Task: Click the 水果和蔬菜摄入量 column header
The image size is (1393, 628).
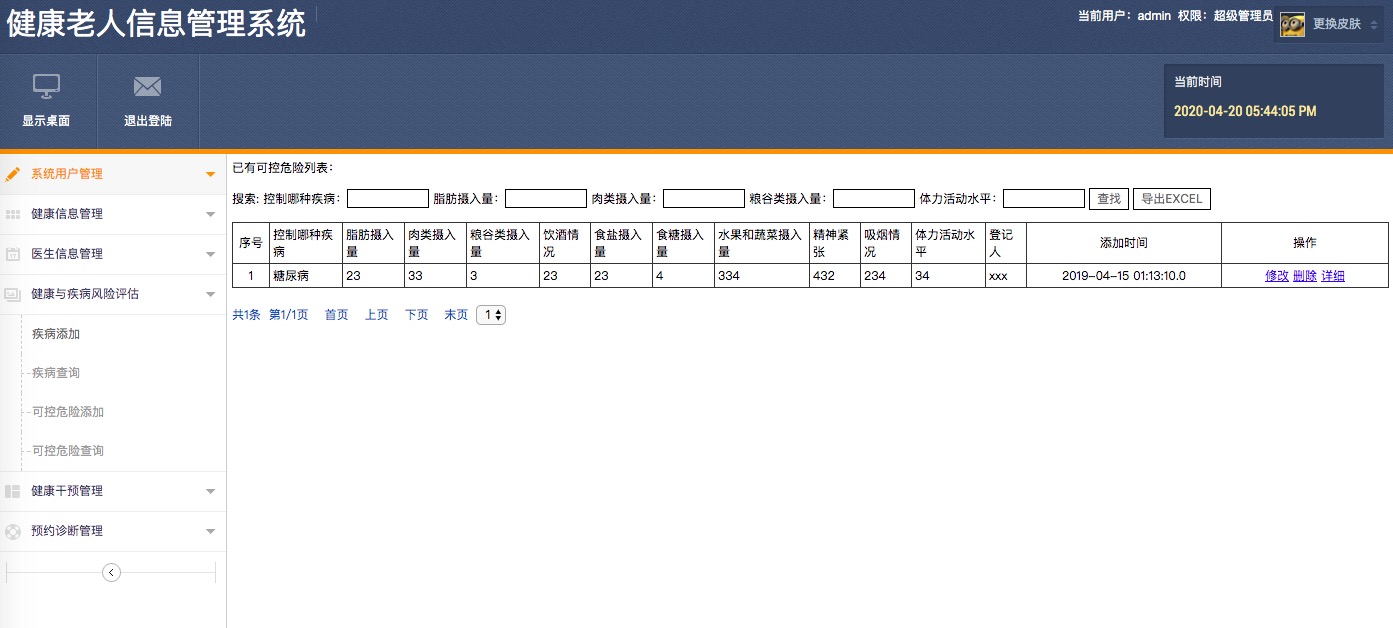Action: [762, 243]
